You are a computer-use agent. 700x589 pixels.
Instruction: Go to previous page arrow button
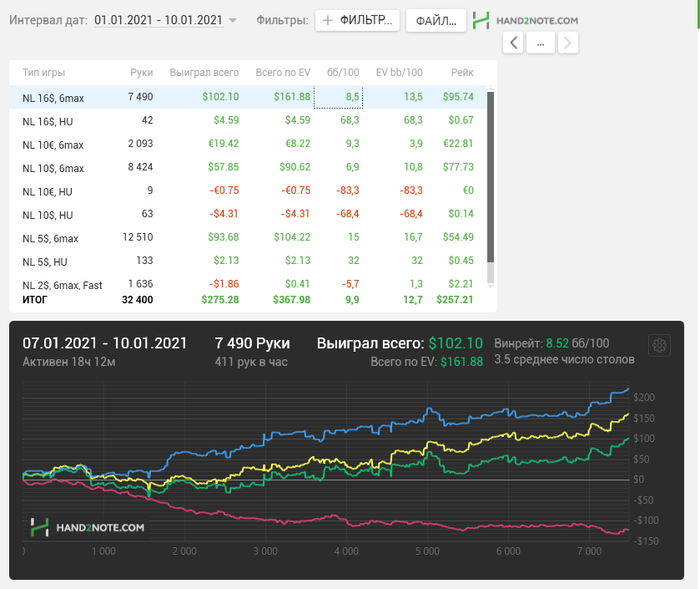coord(513,43)
